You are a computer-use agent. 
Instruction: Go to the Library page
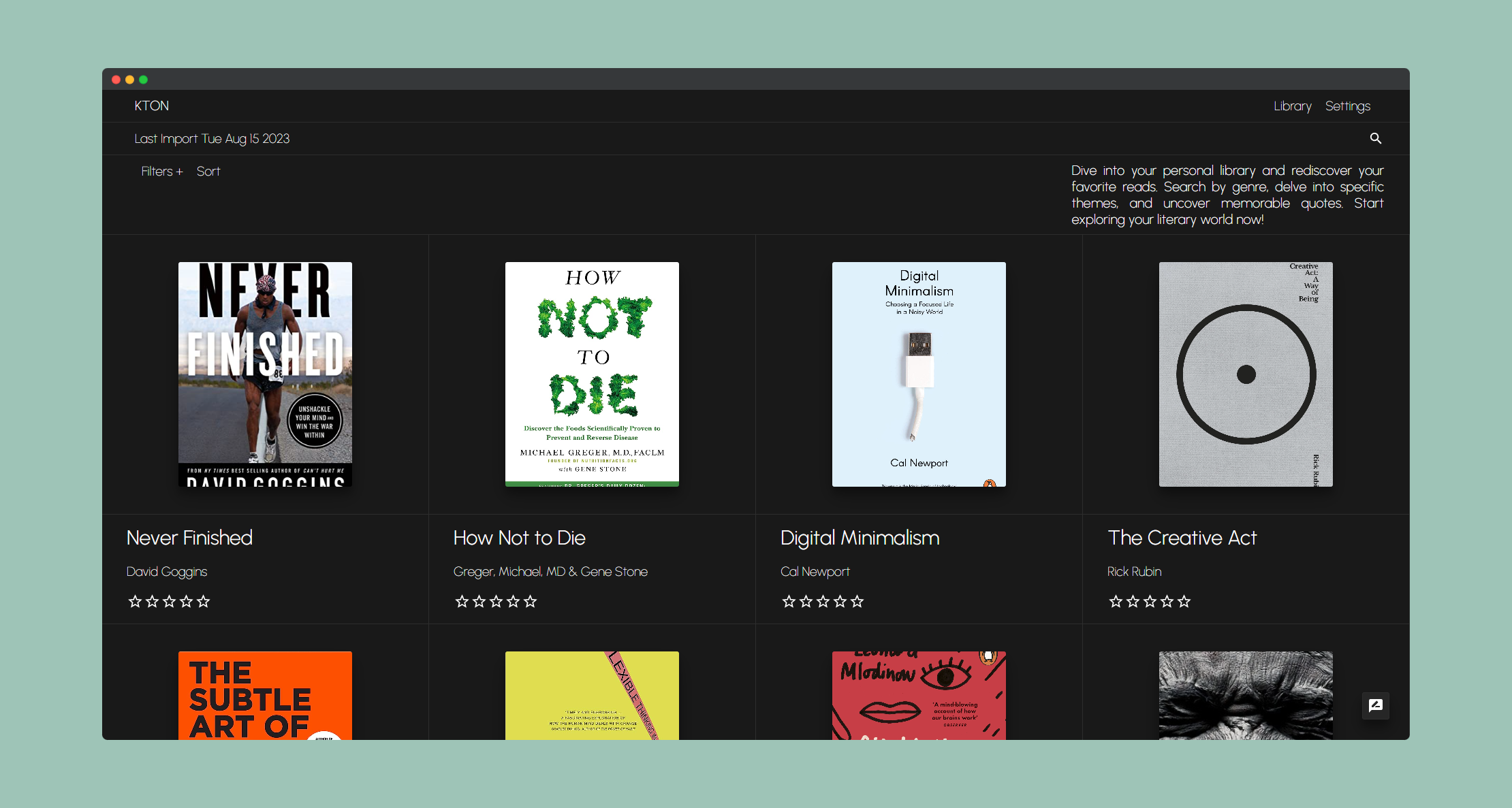[x=1292, y=106]
